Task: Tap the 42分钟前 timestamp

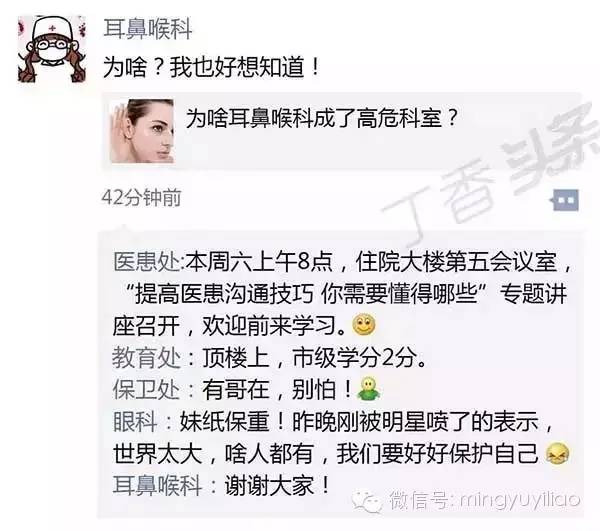Action: point(142,198)
